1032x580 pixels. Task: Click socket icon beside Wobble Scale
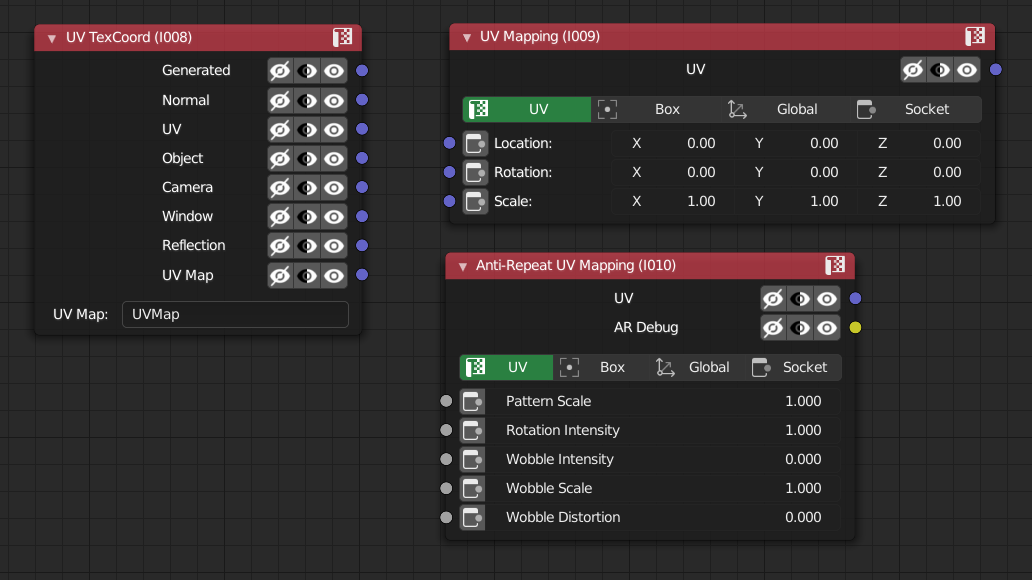[x=473, y=488]
